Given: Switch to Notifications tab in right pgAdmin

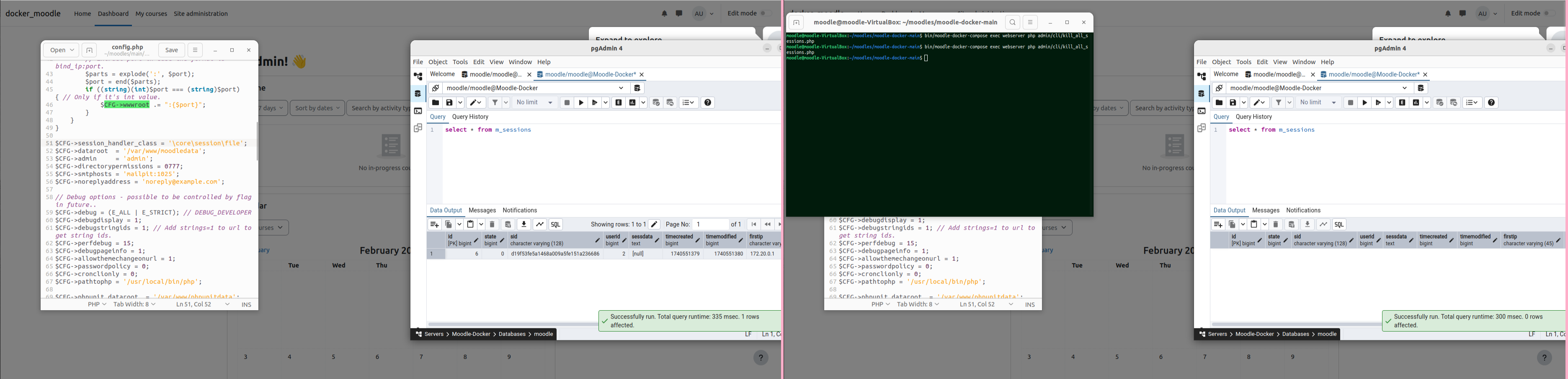Looking at the screenshot, I should [1303, 211].
